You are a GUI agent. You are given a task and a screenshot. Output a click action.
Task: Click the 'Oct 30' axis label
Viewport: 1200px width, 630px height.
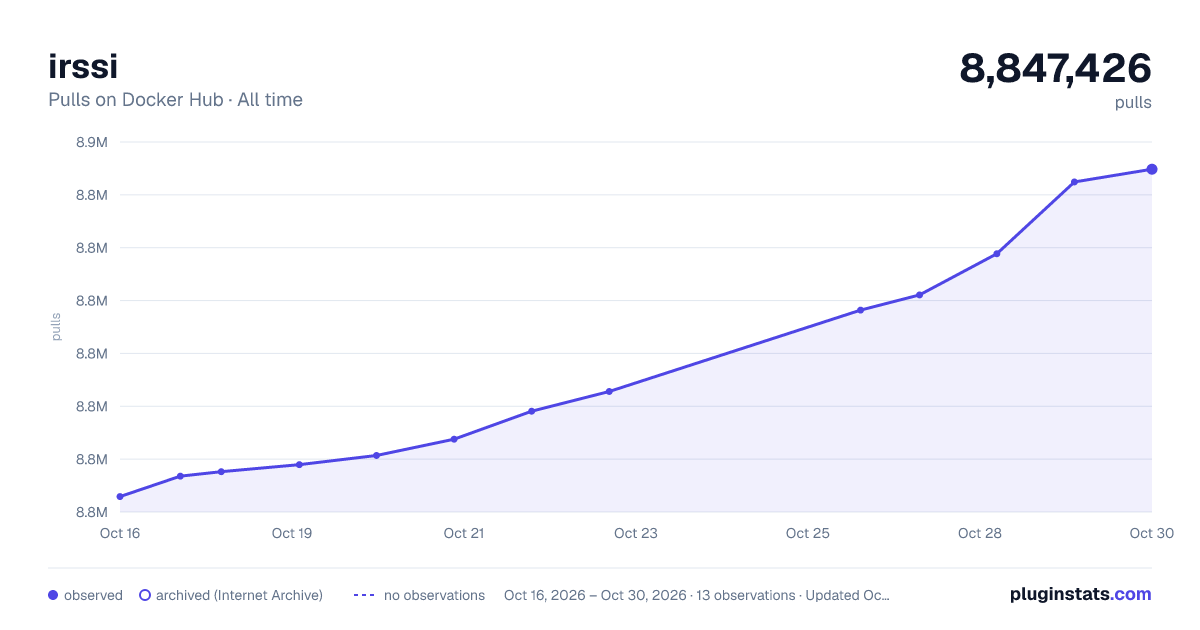1150,533
